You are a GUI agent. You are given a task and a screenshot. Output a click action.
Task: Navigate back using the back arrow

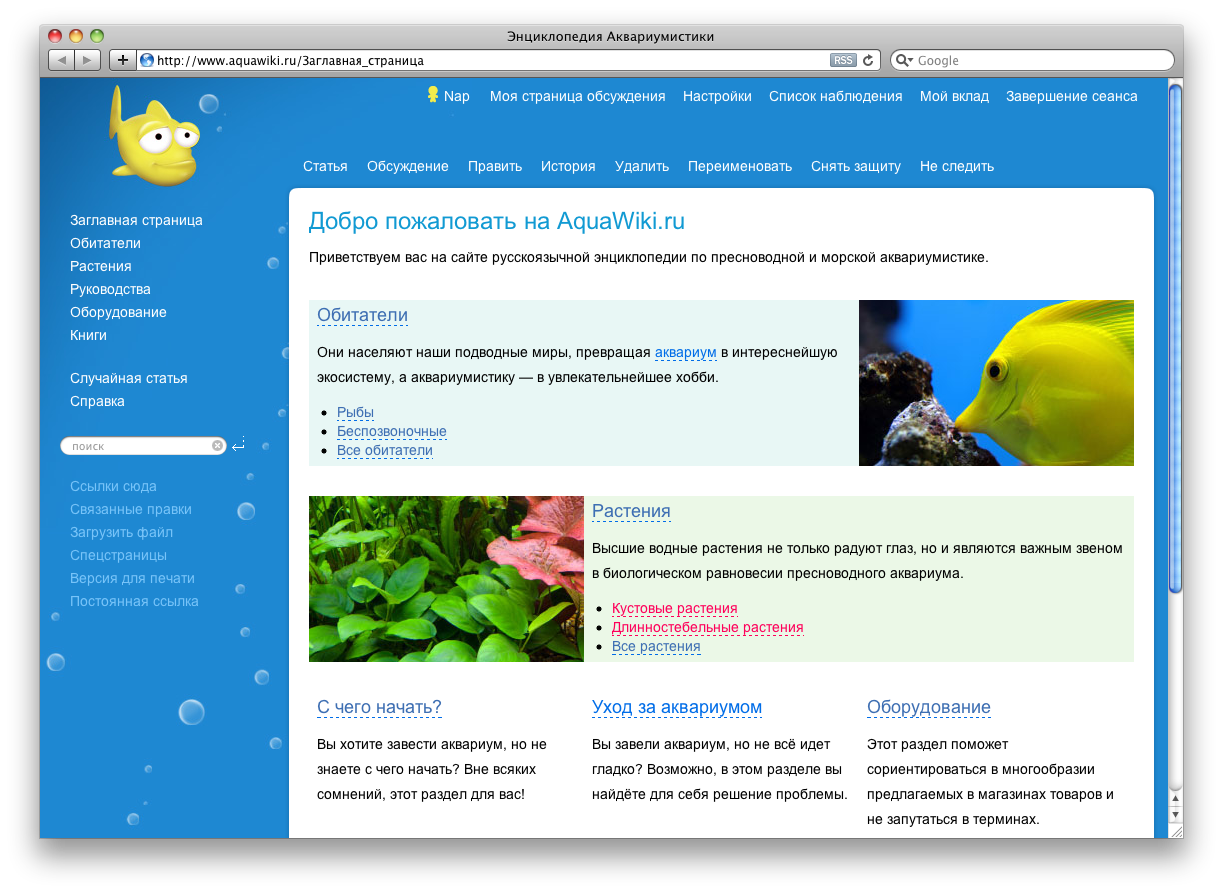pyautogui.click(x=63, y=58)
